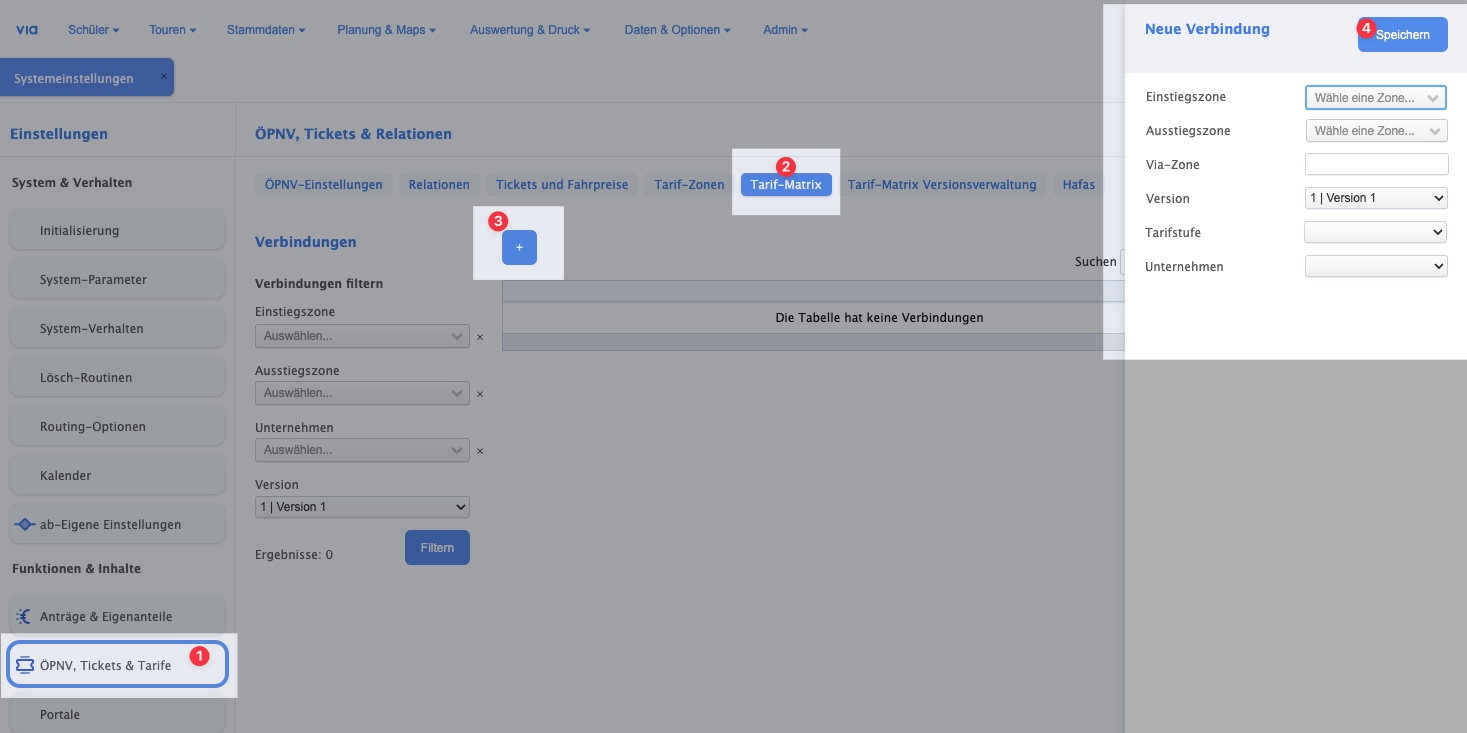Close the Systemeinstellungen tab
The image size is (1467, 733).
point(164,76)
